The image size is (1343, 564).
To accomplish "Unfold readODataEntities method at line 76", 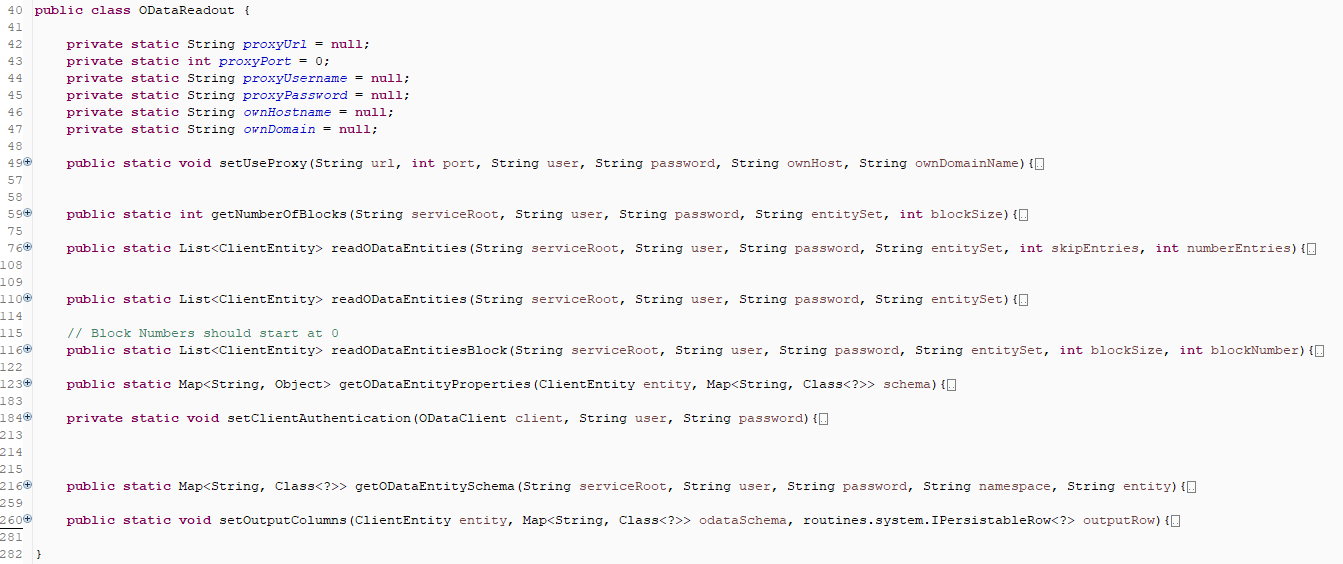I will [28, 247].
